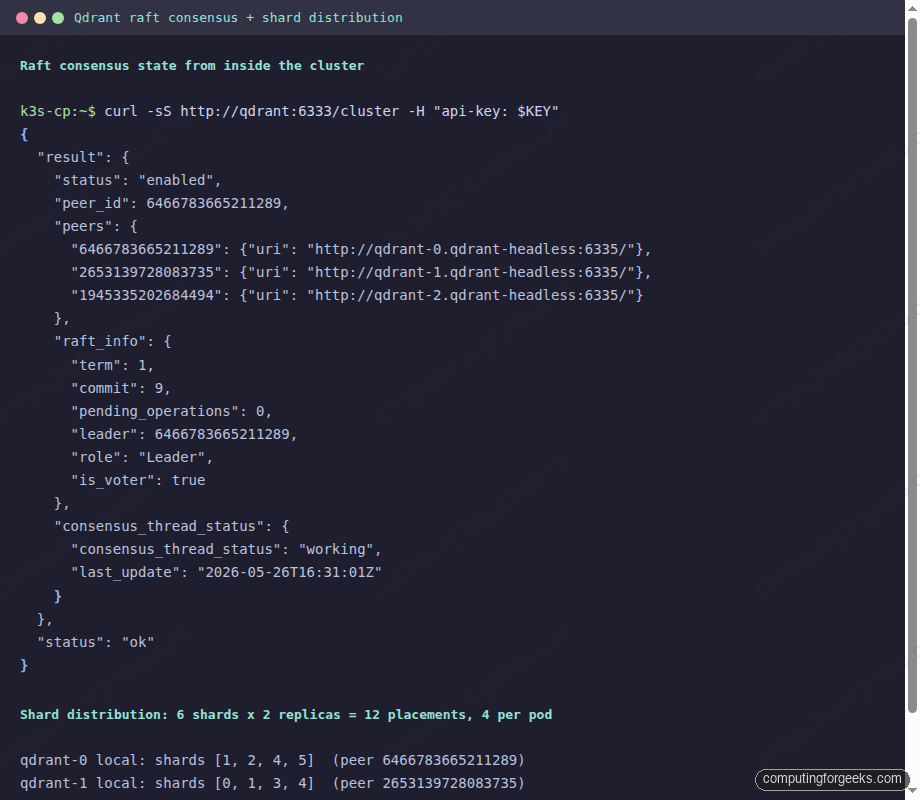Click the '"consensus_thread_status": {' opening line
This screenshot has width=920, height=800.
coord(171,526)
